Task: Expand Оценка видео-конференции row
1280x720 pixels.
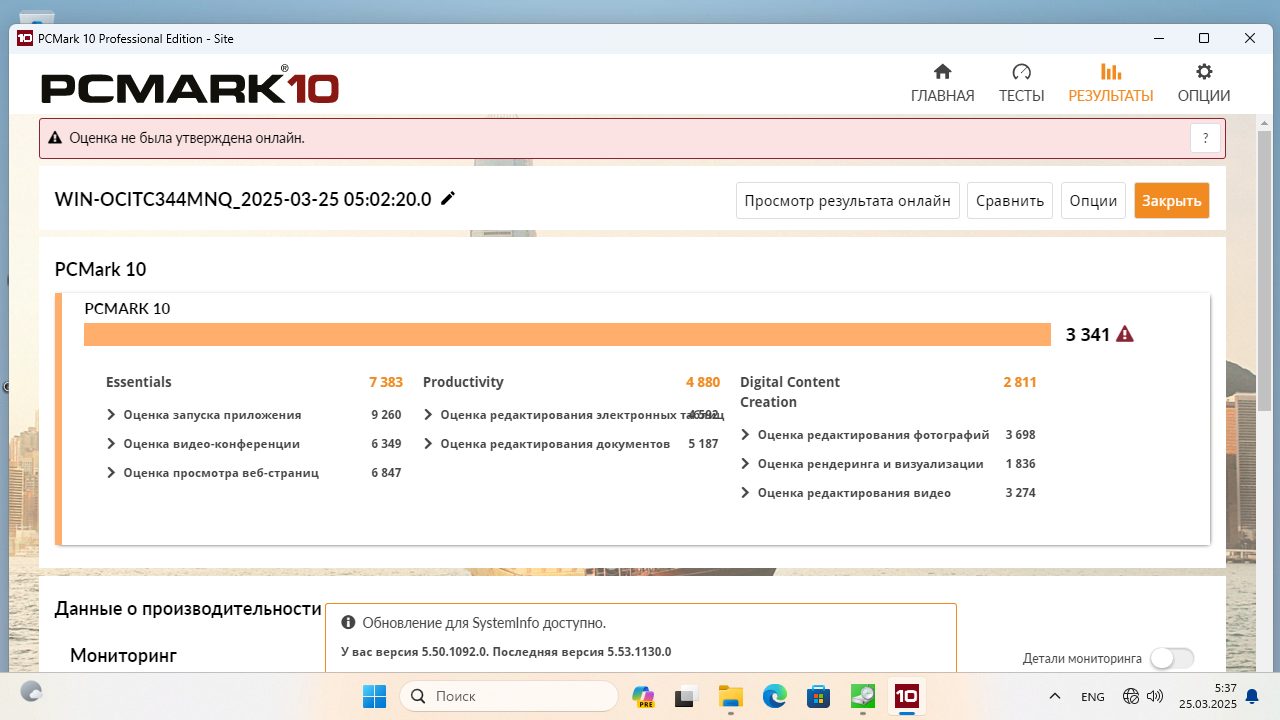Action: [x=111, y=444]
